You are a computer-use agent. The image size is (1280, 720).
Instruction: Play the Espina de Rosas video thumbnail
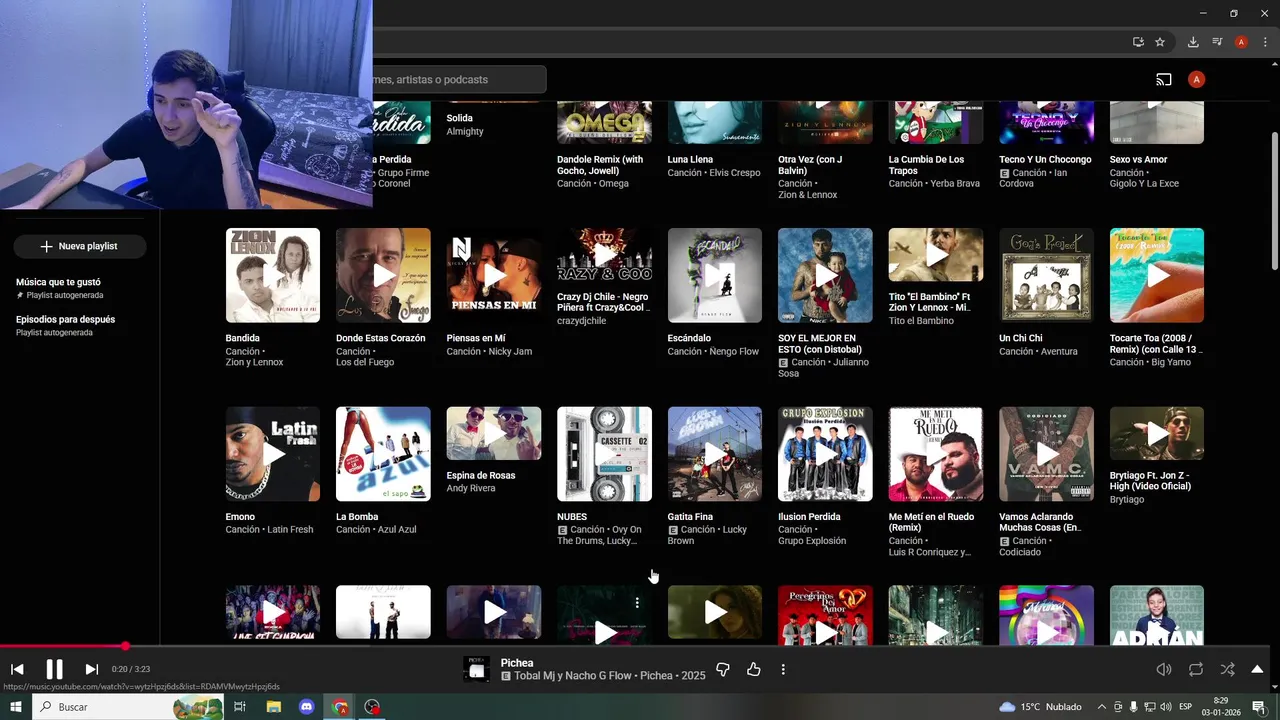494,433
